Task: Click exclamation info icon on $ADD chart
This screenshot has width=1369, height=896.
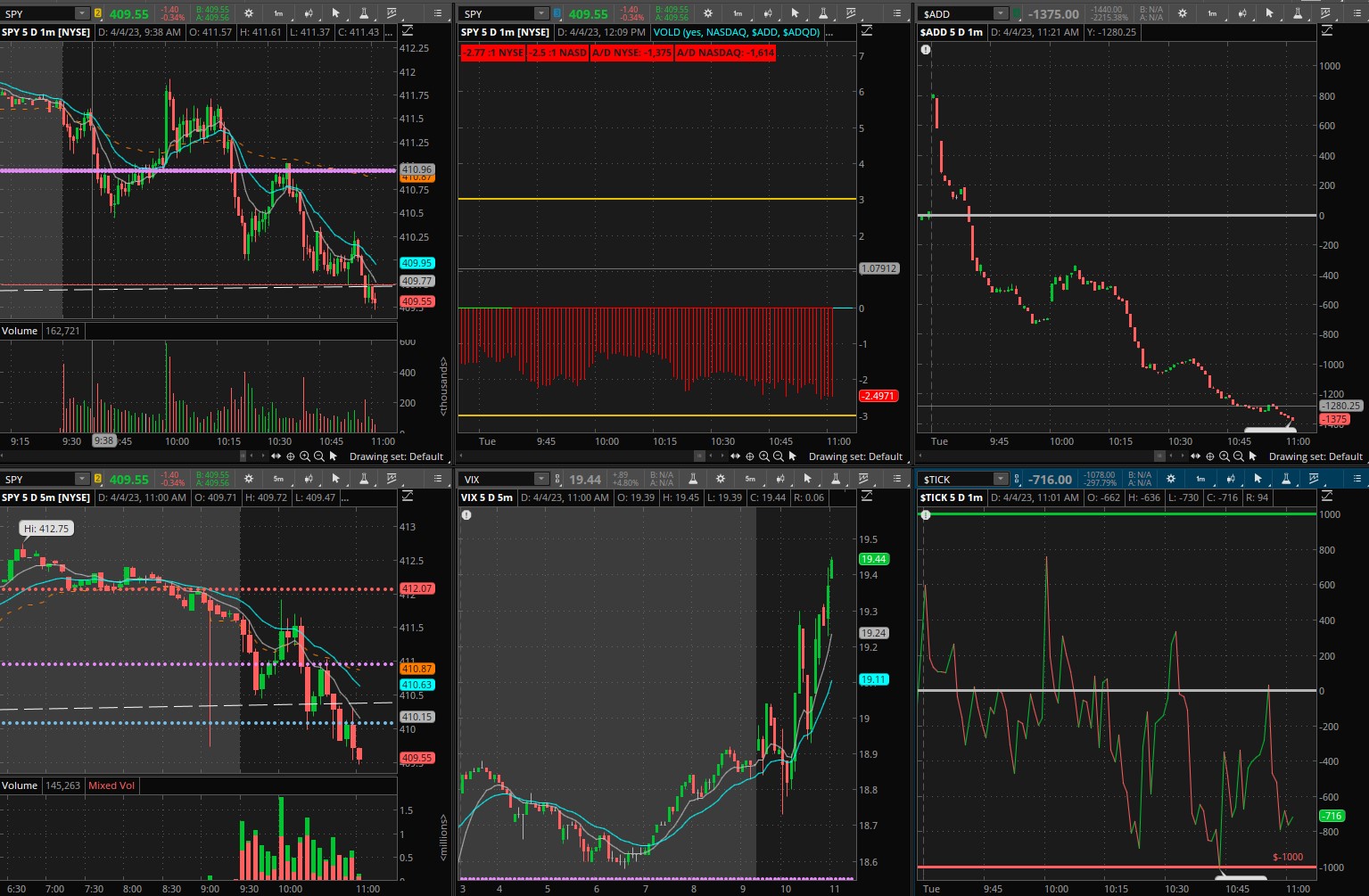Action: click(926, 50)
